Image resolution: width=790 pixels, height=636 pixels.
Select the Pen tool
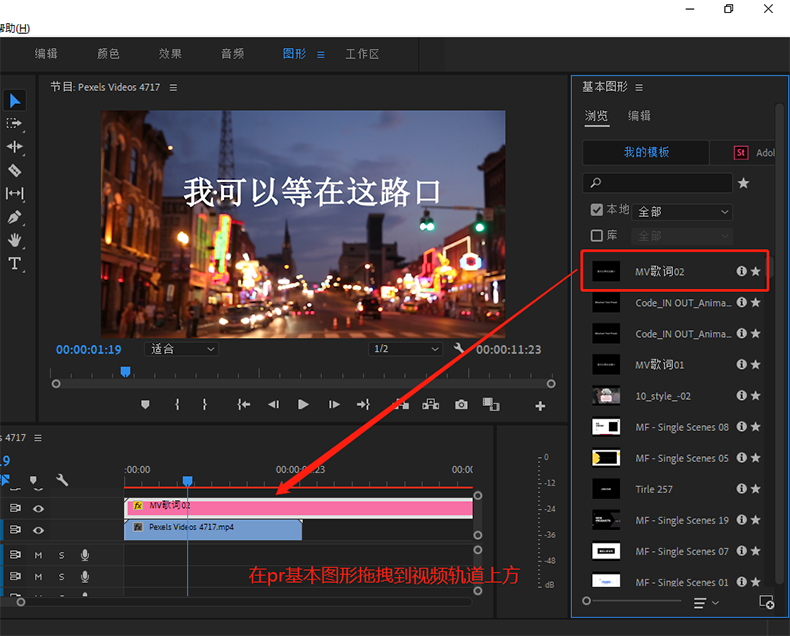coord(15,217)
